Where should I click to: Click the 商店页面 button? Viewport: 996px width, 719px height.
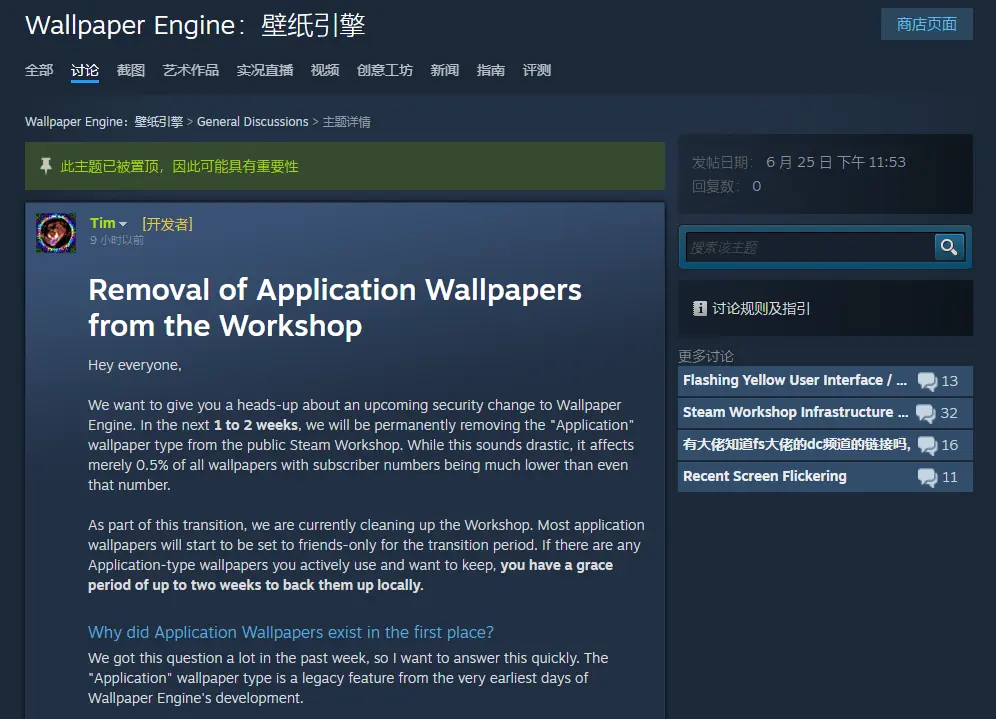(927, 24)
